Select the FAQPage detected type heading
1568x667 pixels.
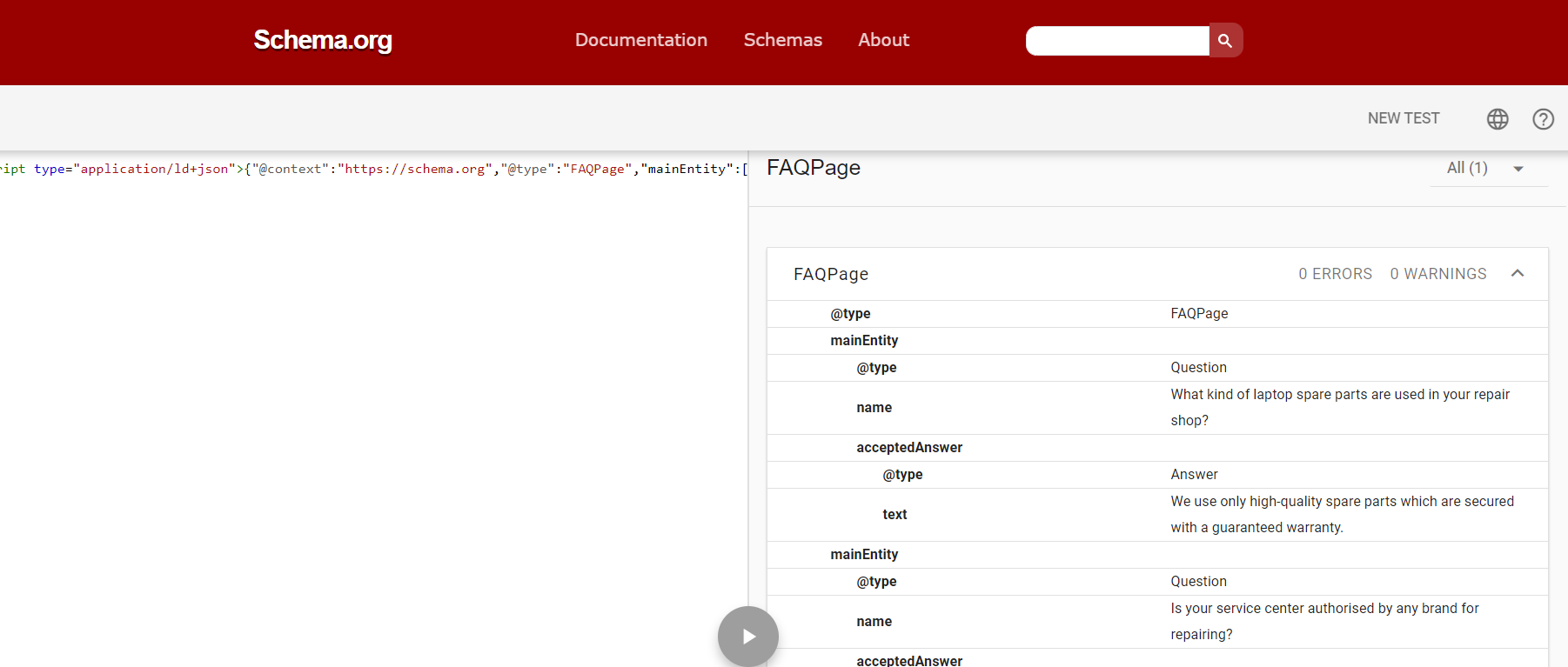pyautogui.click(x=814, y=167)
